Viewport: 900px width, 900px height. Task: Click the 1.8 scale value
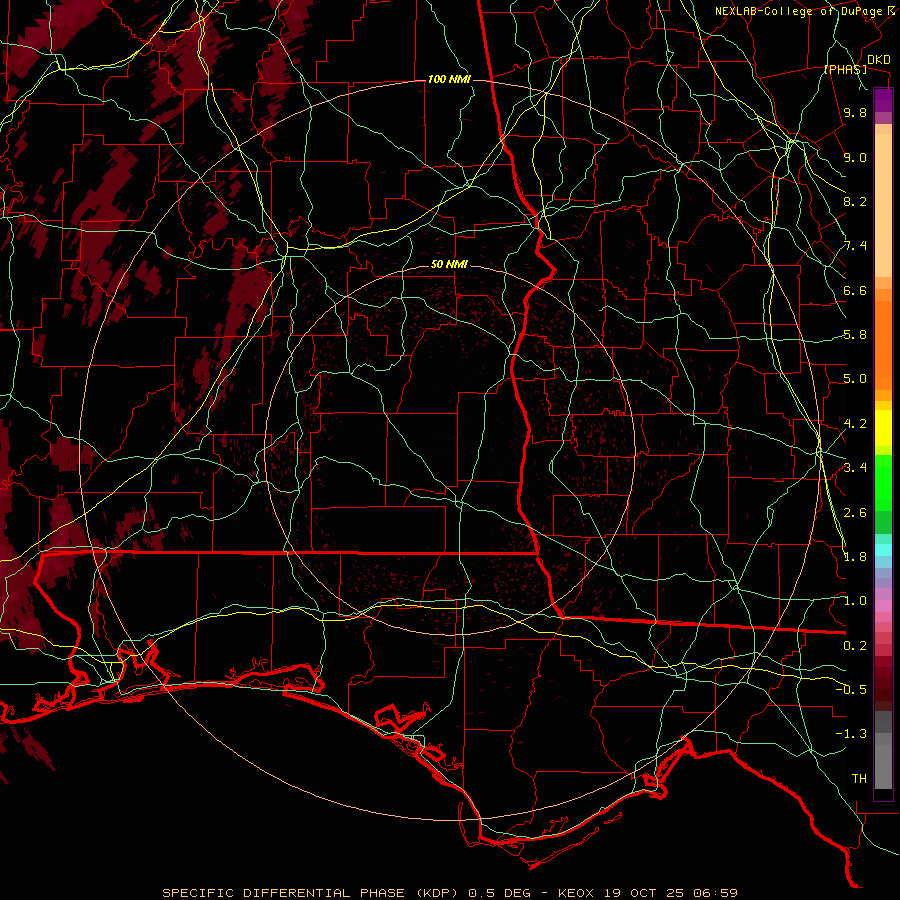(x=855, y=557)
